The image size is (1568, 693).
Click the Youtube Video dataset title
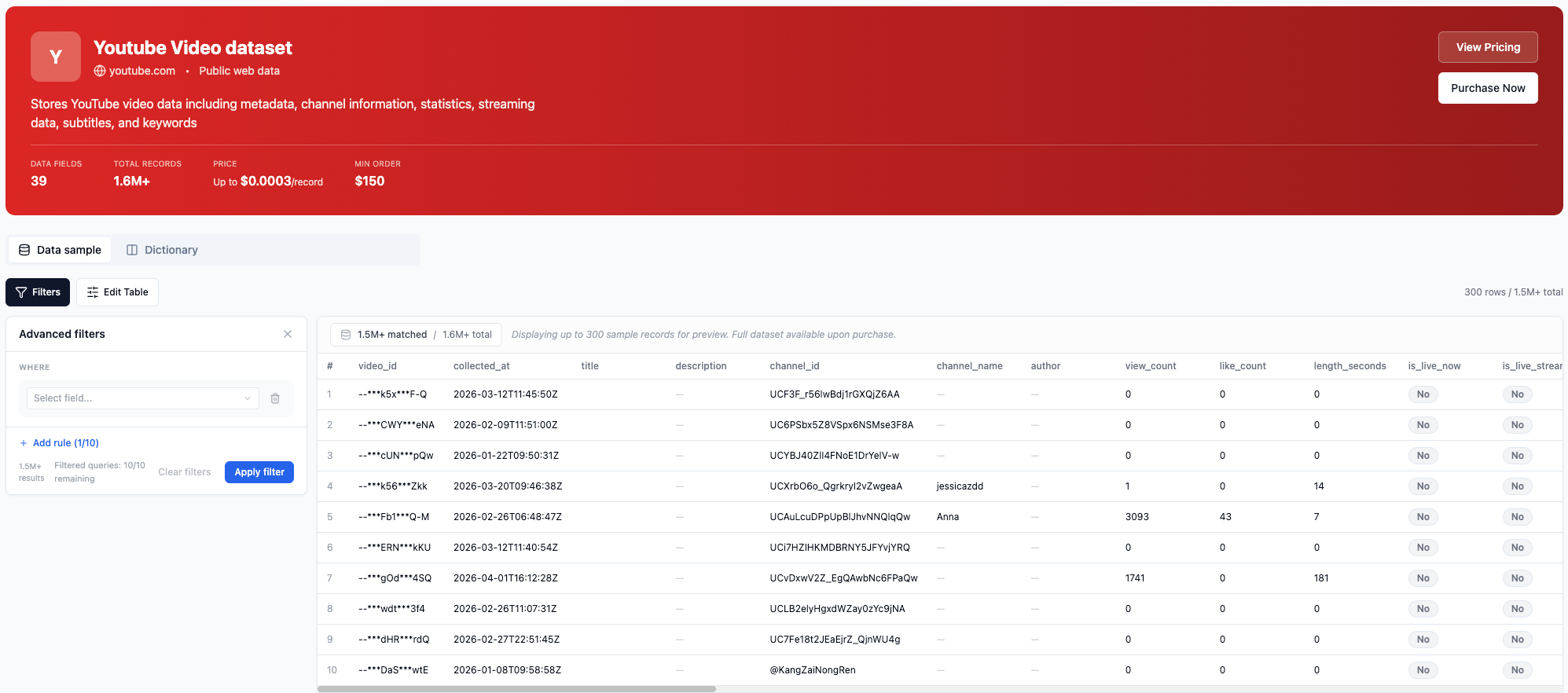coord(193,48)
